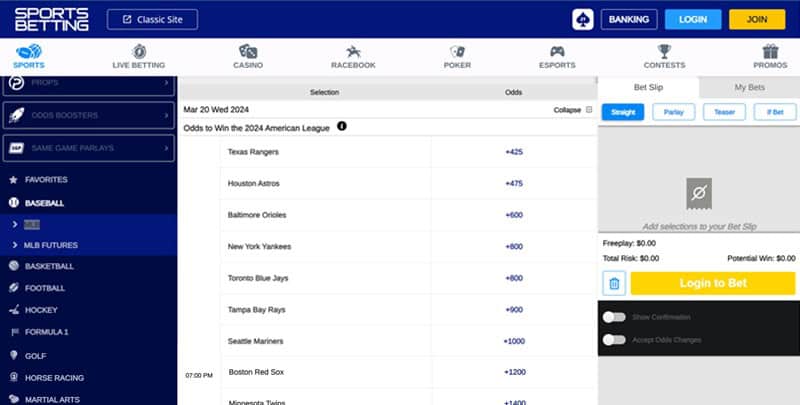The width and height of the screenshot is (800, 405).
Task: Pick Seattle Mariners +1000 odds
Action: coord(514,341)
